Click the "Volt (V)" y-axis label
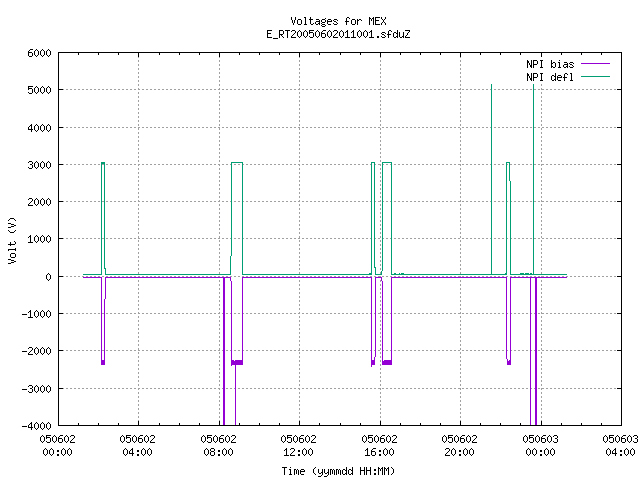640x480 pixels. coord(12,240)
